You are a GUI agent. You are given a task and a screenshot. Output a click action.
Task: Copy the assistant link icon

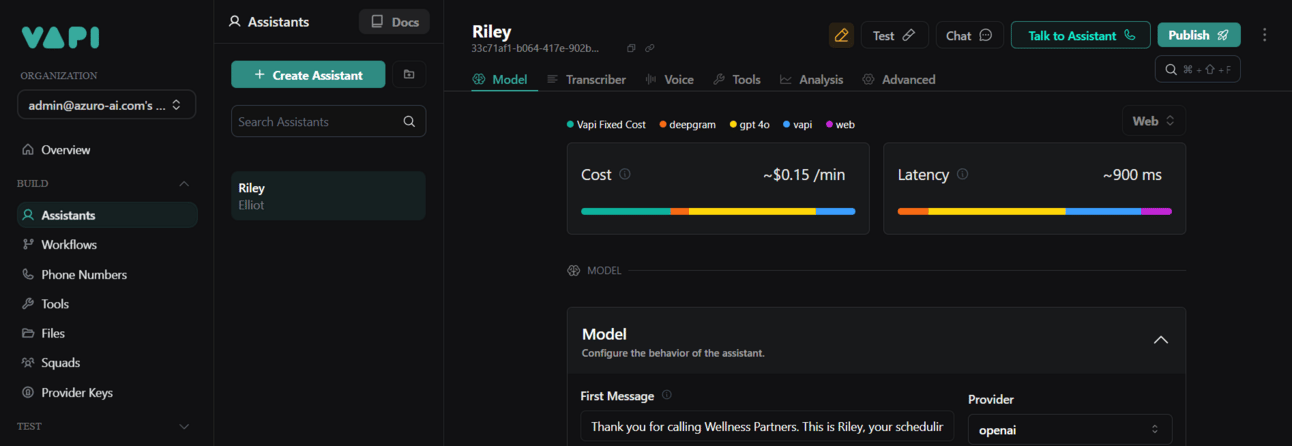point(649,48)
